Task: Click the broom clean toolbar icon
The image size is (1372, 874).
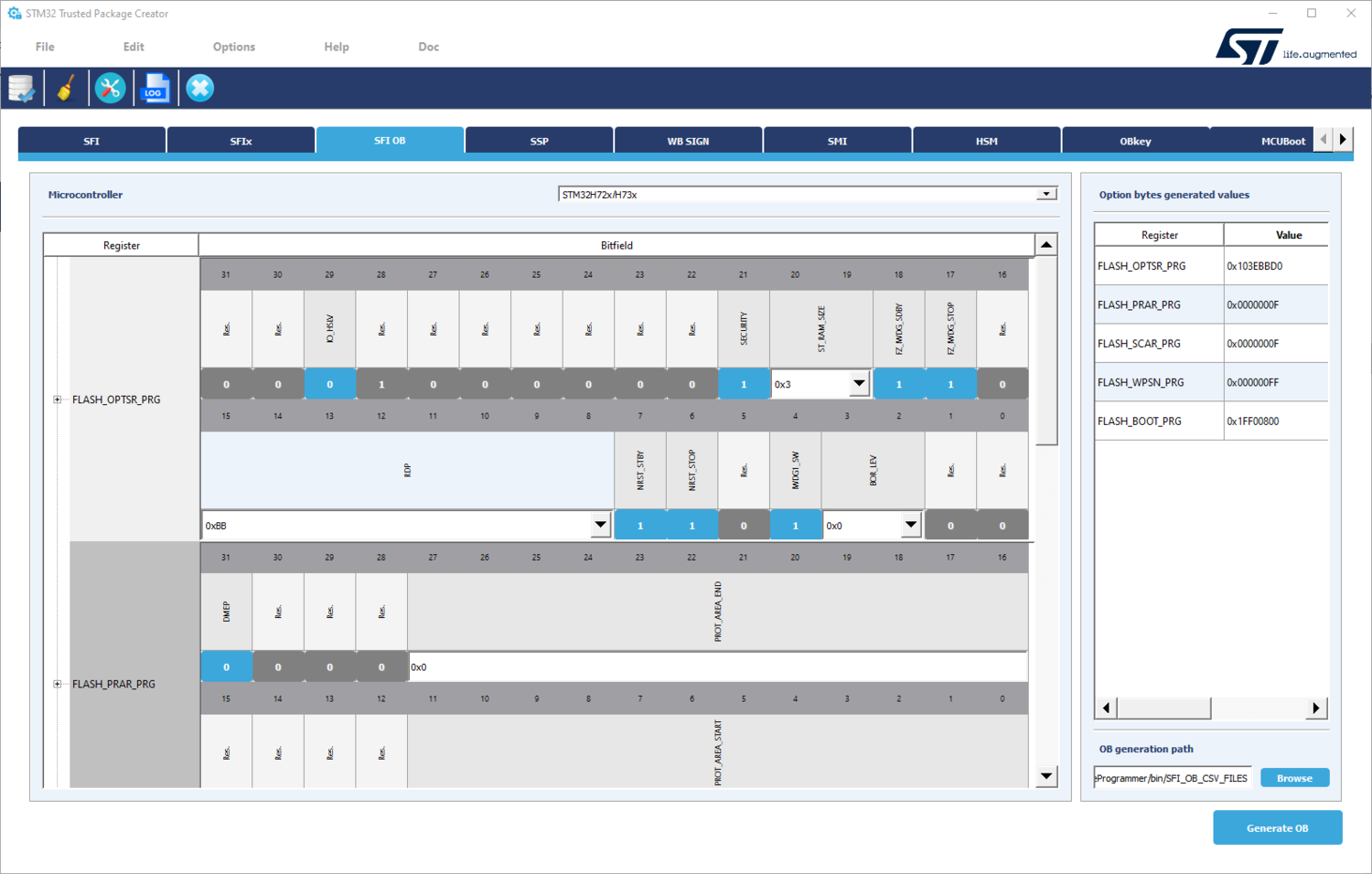Action: (66, 89)
